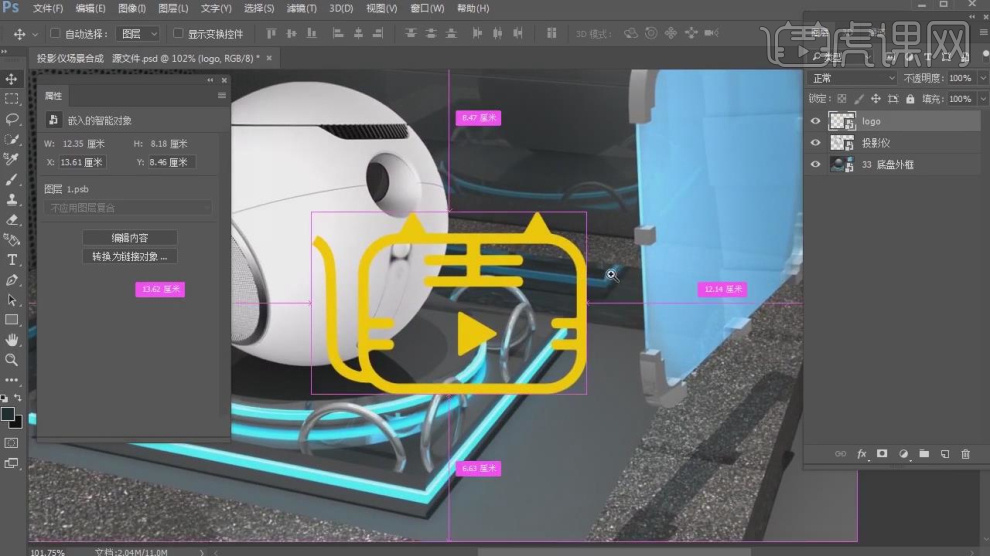Click the foreground color swatch
The height and width of the screenshot is (556, 990).
coord(8,413)
